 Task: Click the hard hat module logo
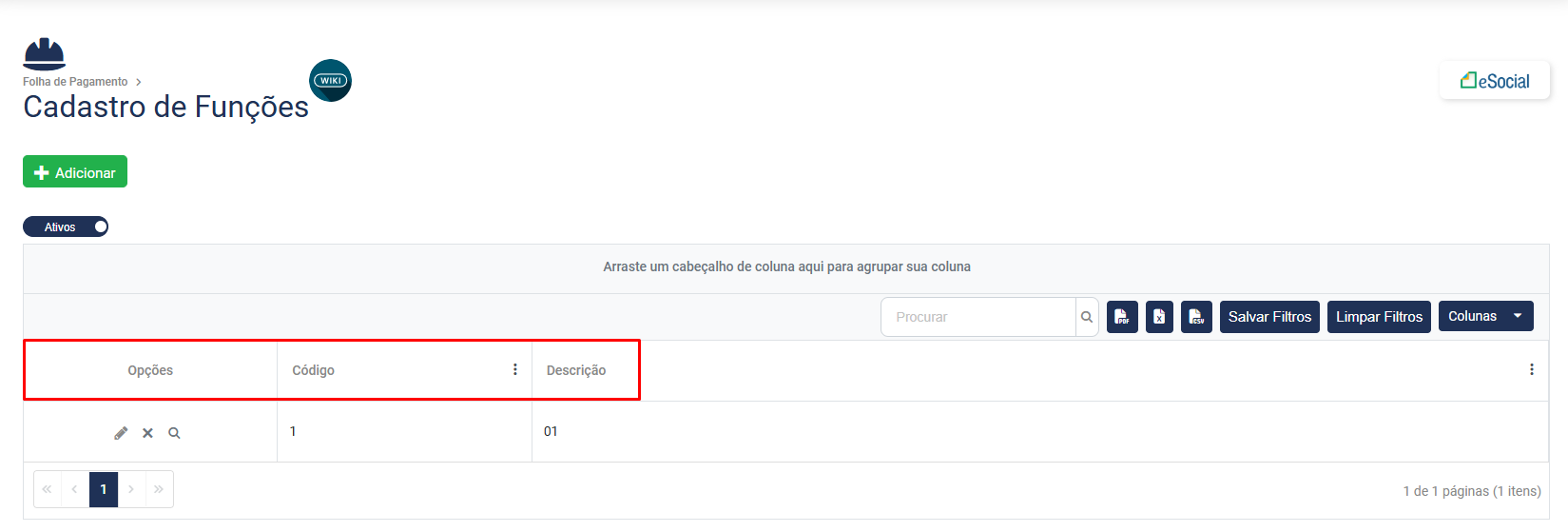45,54
